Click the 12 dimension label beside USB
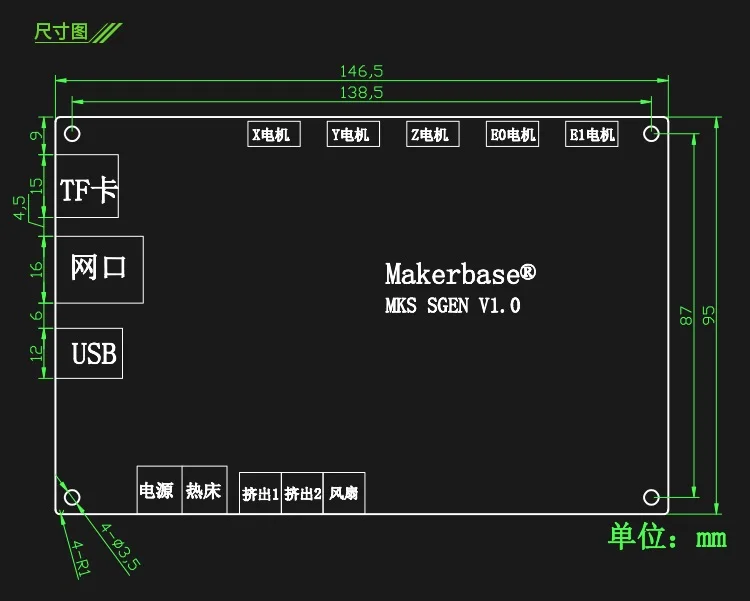 (x=36, y=353)
